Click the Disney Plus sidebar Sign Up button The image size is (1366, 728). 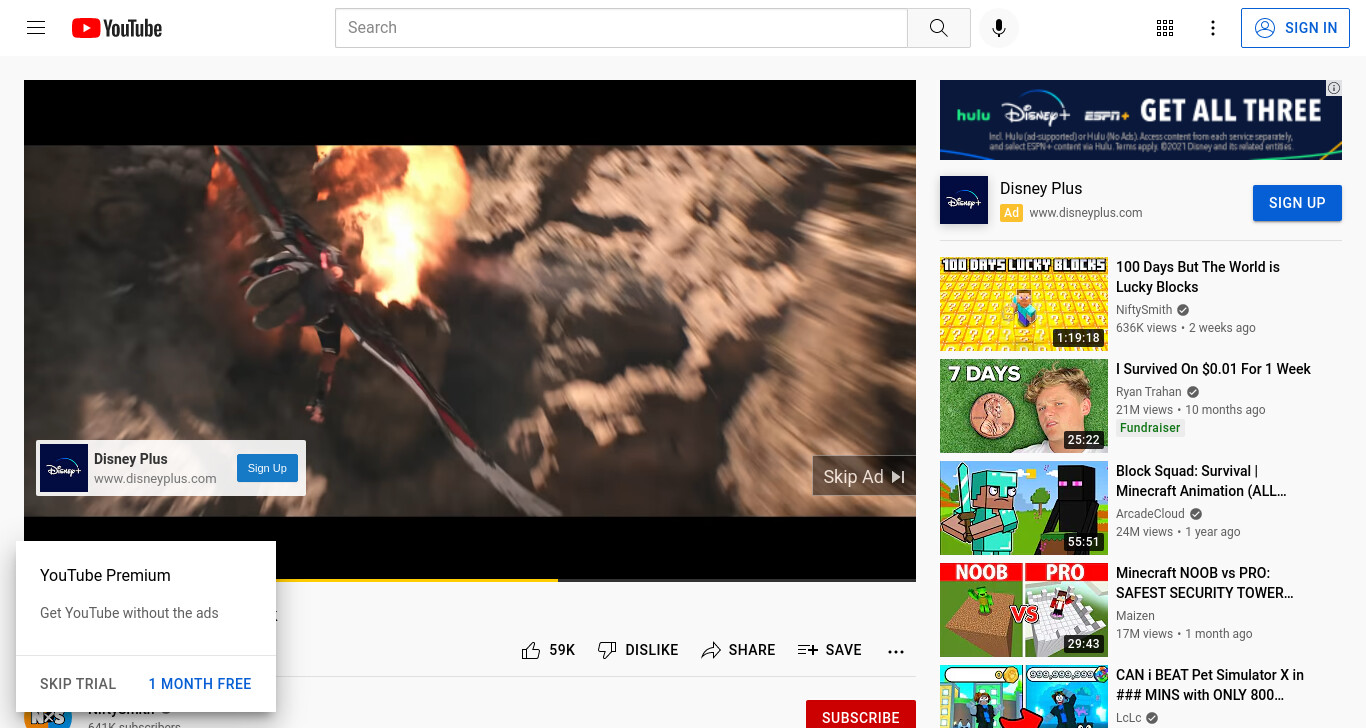pos(1297,203)
